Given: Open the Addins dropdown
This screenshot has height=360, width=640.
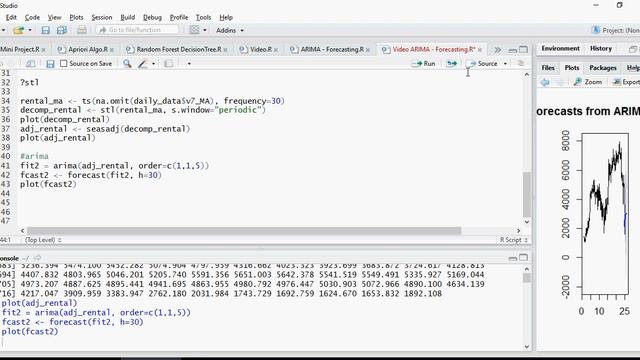Looking at the screenshot, I should pyautogui.click(x=230, y=30).
